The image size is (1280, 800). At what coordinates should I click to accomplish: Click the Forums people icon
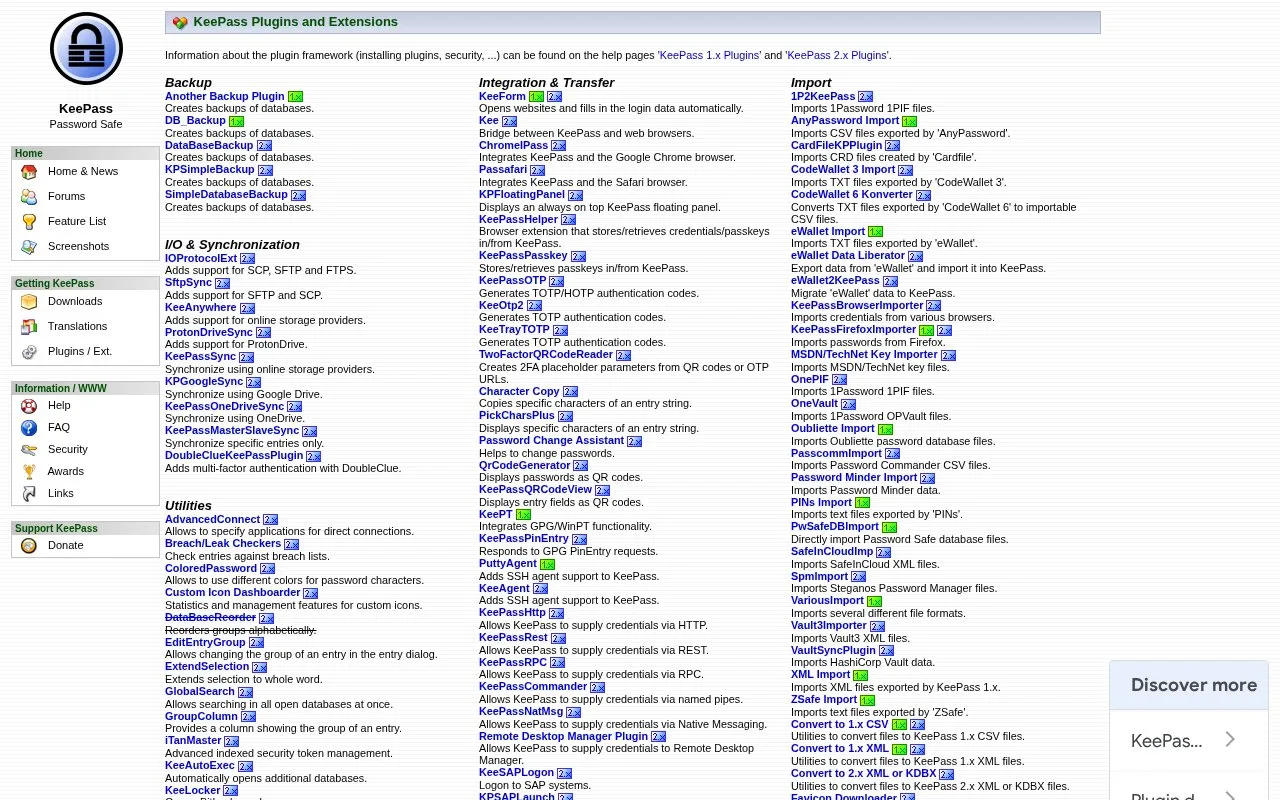(x=29, y=197)
